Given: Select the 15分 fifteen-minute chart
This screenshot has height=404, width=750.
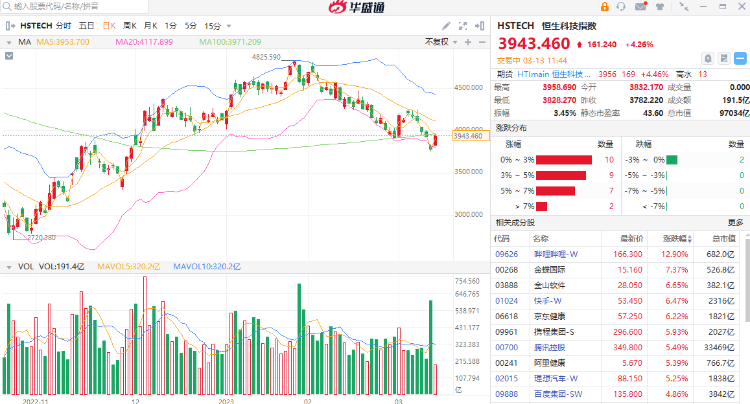Looking at the screenshot, I should (x=212, y=26).
